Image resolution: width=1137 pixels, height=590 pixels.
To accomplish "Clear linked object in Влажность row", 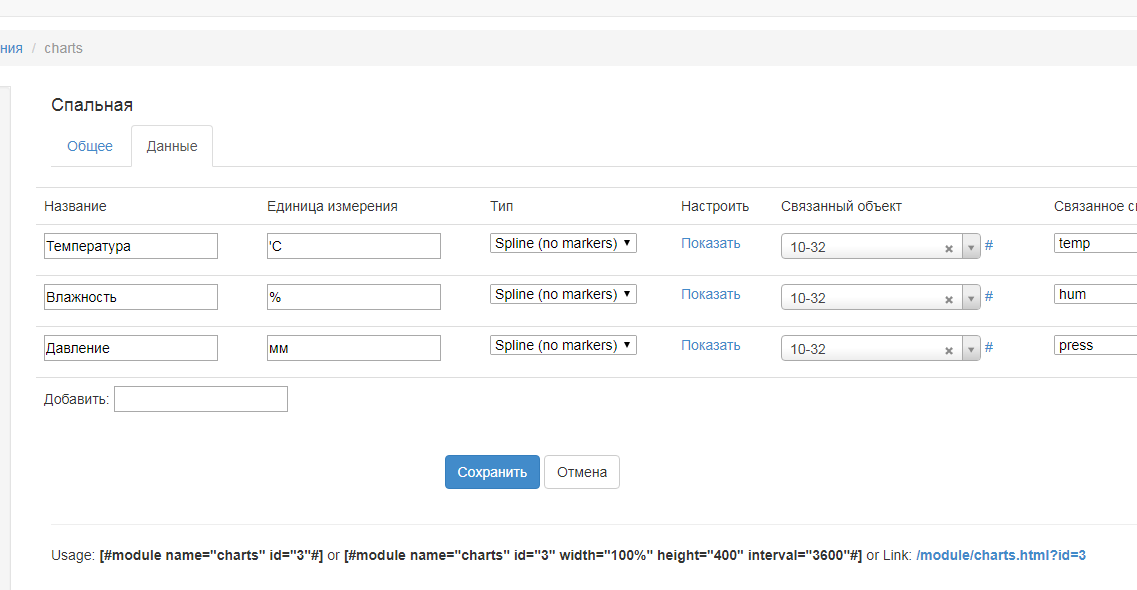I will coord(949,299).
